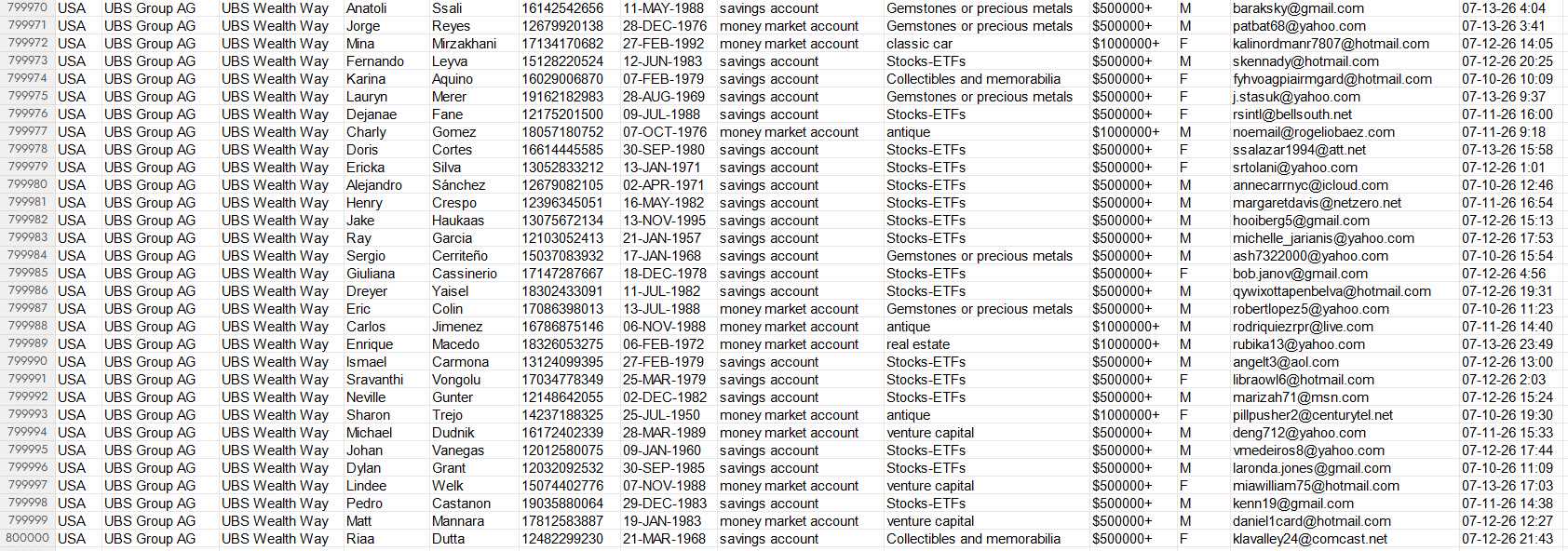Screen dimensions: 1568x551
Task: Select last name cell Dudnik
Action: click(474, 433)
